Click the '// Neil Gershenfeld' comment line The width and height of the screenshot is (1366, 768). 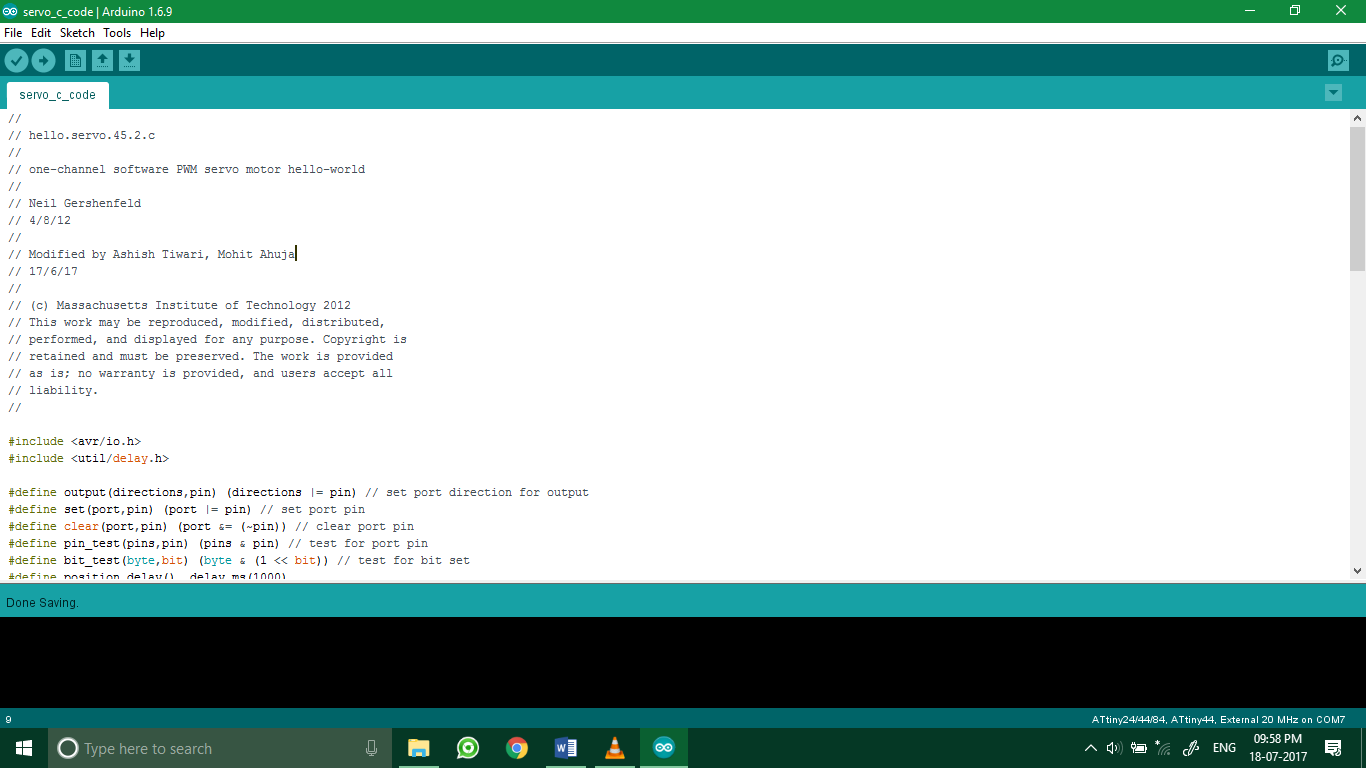tap(75, 203)
